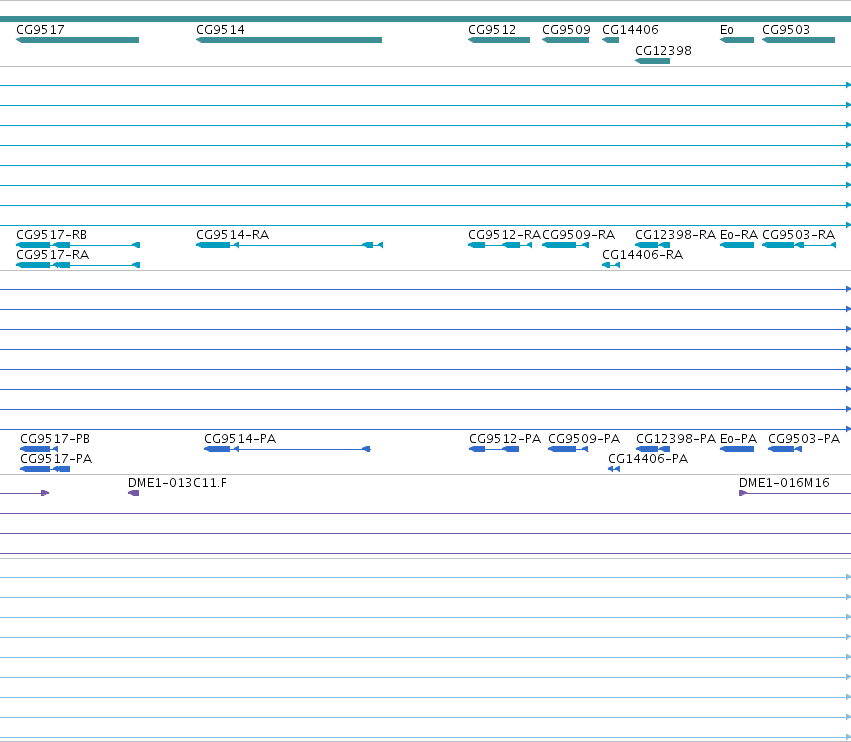Select the CG9509 gene label

[566, 30]
